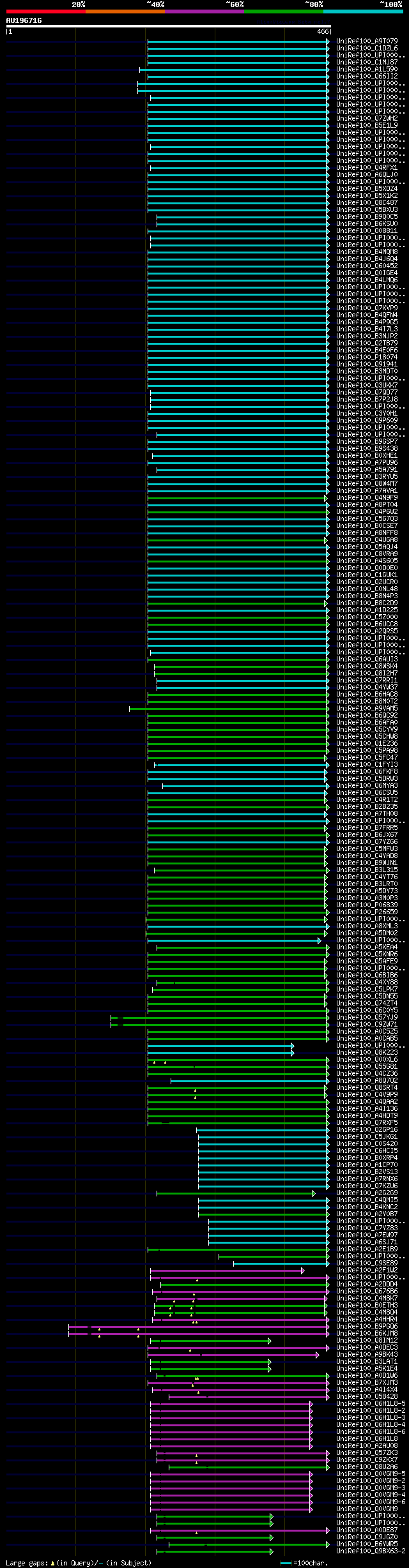The width and height of the screenshot is (409, 1568).
Task: Click the UniRef100_Q4UGA8 label
Action: point(367,539)
